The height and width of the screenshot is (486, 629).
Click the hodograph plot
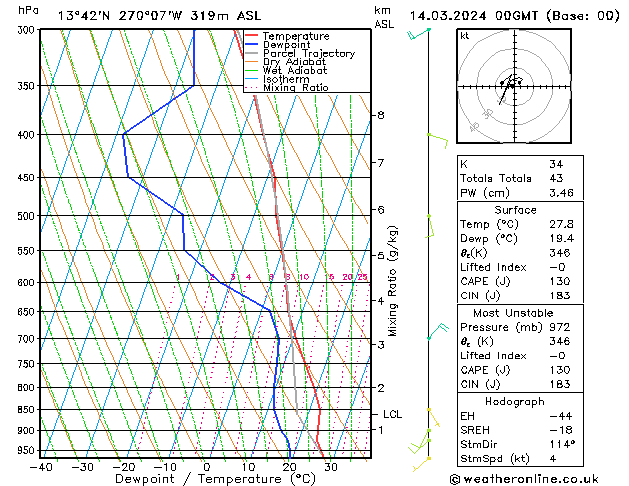point(514,86)
